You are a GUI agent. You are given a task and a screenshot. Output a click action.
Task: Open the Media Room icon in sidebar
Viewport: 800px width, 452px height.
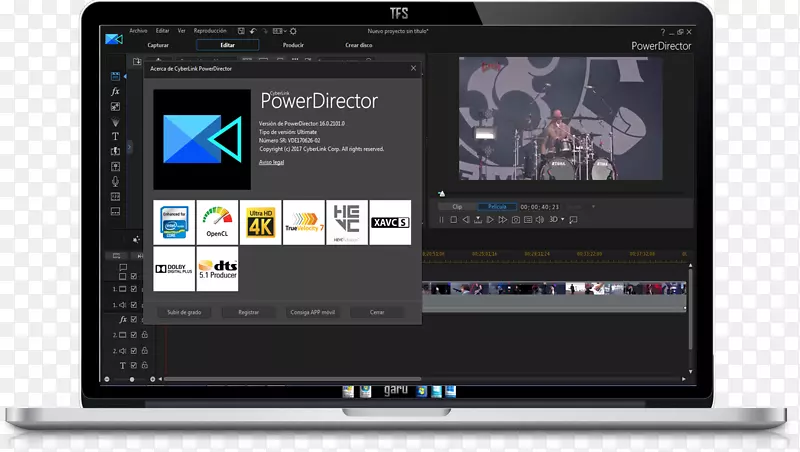(115, 76)
